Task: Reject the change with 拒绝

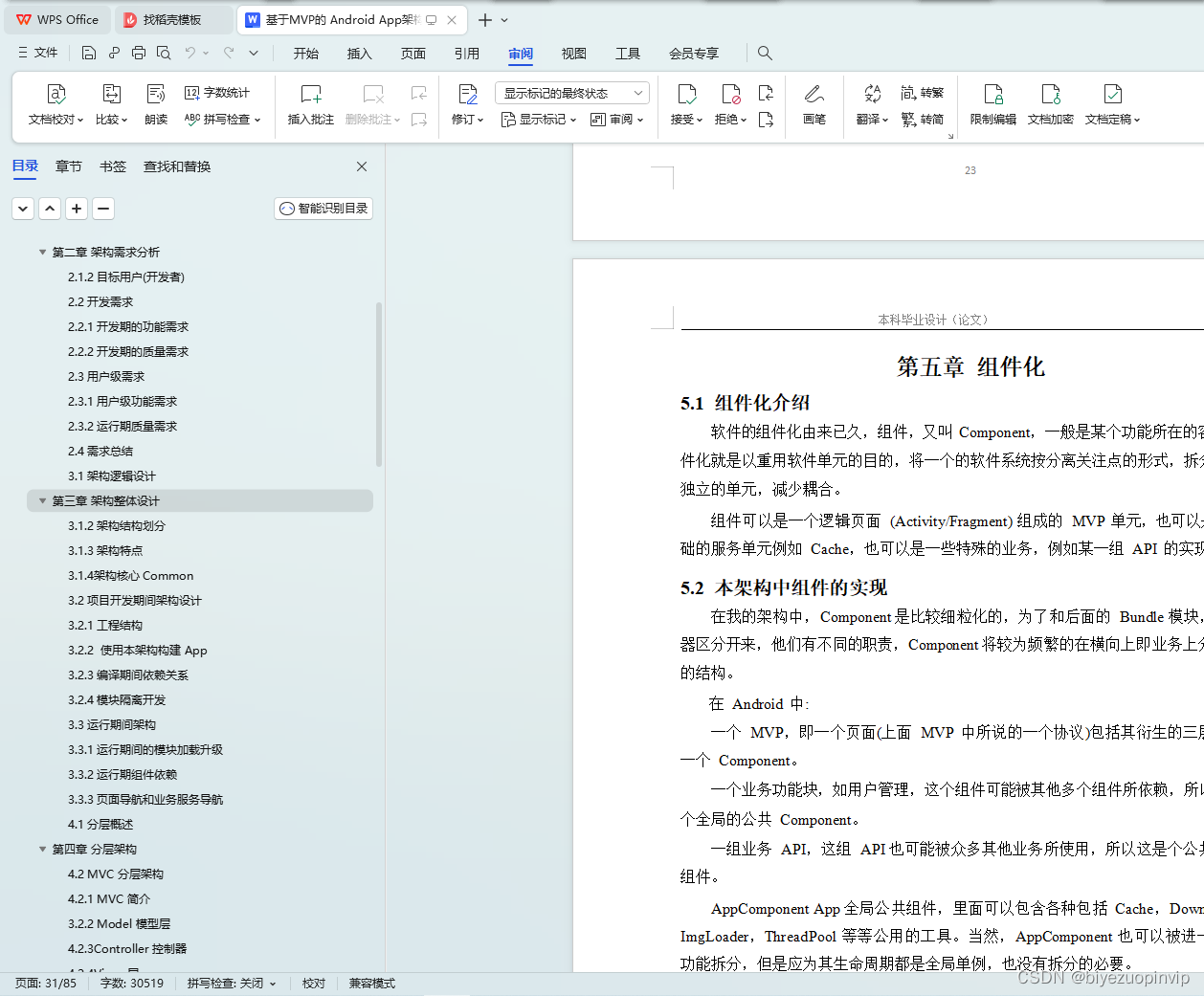Action: 730,104
